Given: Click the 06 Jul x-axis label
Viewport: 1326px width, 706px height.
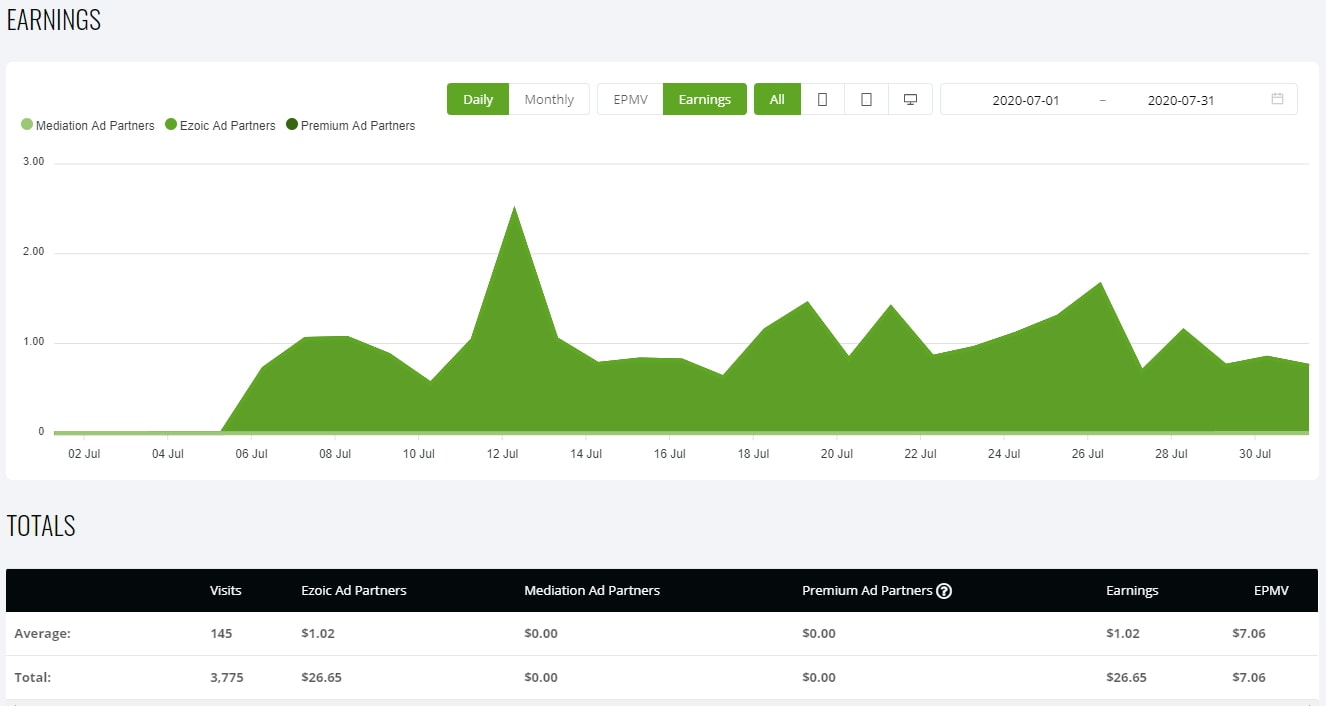Looking at the screenshot, I should (251, 454).
